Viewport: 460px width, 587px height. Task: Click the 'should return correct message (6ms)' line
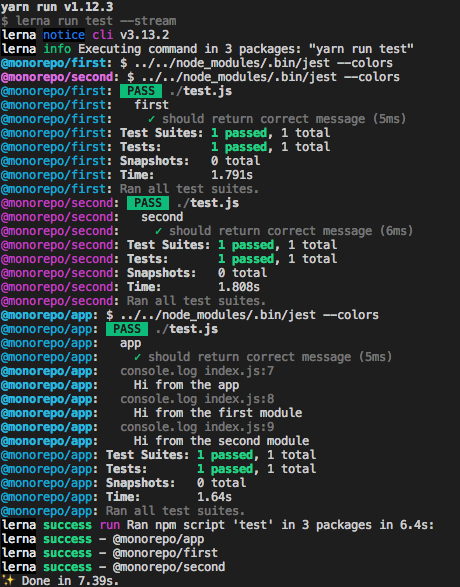click(207, 231)
